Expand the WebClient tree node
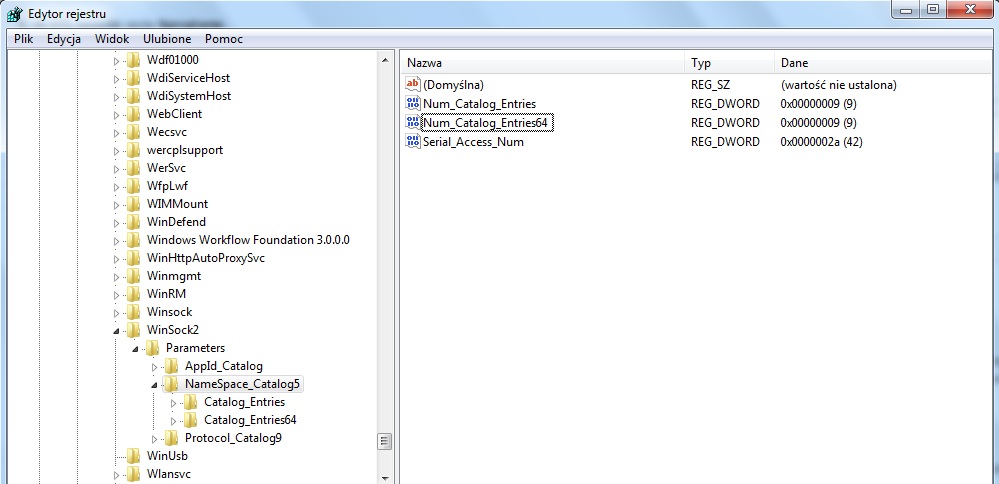Screen dimensions: 999x484 pos(116,115)
